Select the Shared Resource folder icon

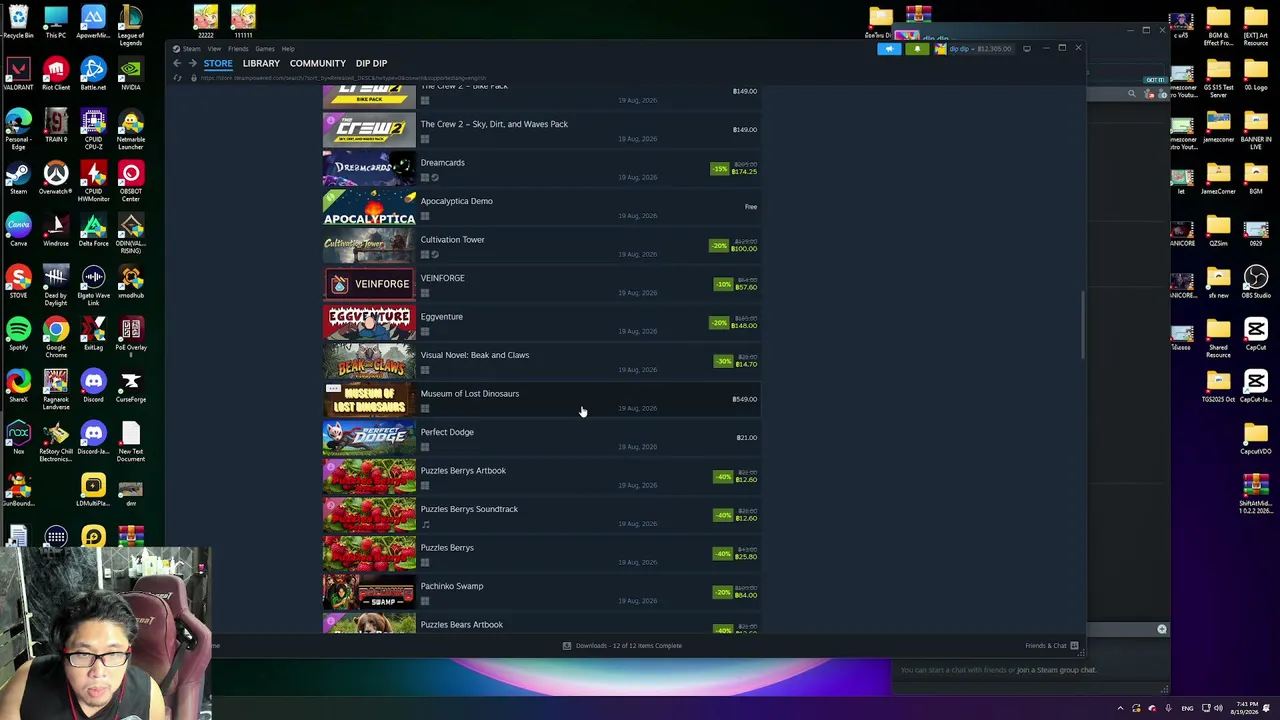1218,338
